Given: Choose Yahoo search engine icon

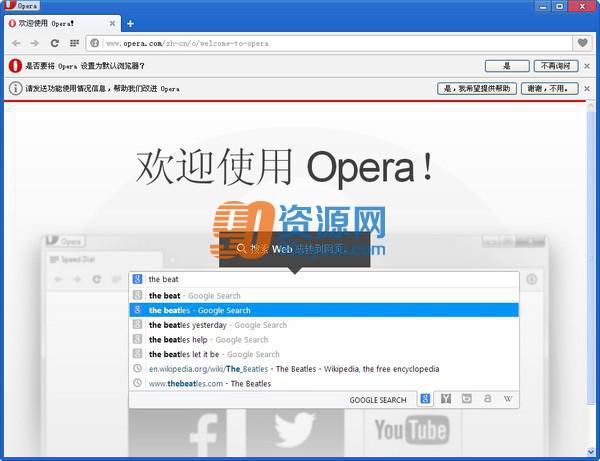Looking at the screenshot, I should click(446, 399).
